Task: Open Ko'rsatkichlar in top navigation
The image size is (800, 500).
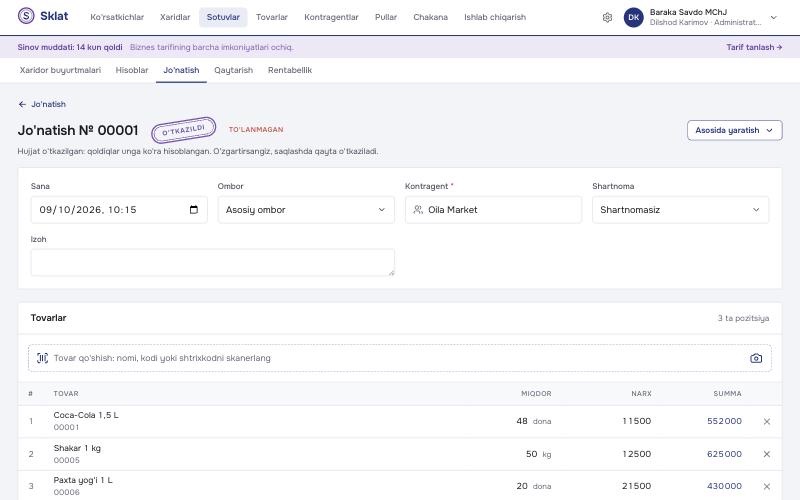Action: (117, 17)
